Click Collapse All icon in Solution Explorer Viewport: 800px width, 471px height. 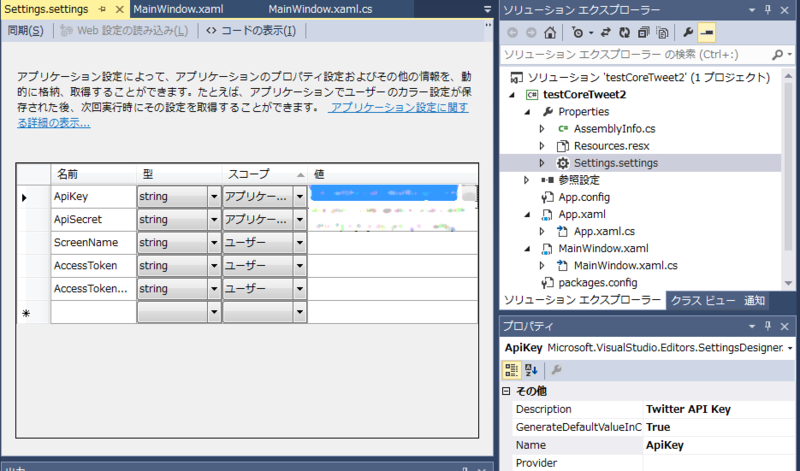tap(643, 33)
